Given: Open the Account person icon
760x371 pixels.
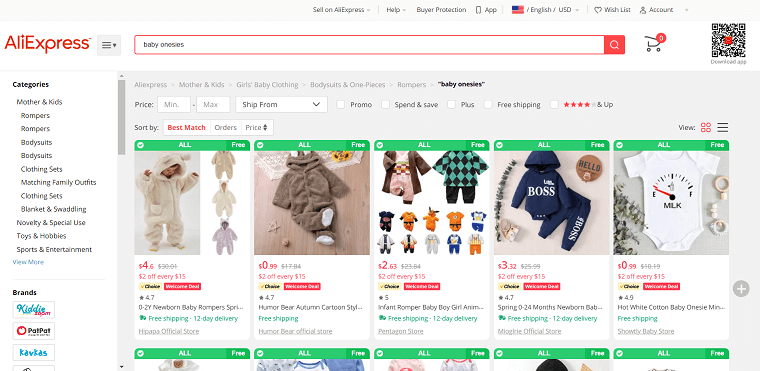Looking at the screenshot, I should point(643,10).
